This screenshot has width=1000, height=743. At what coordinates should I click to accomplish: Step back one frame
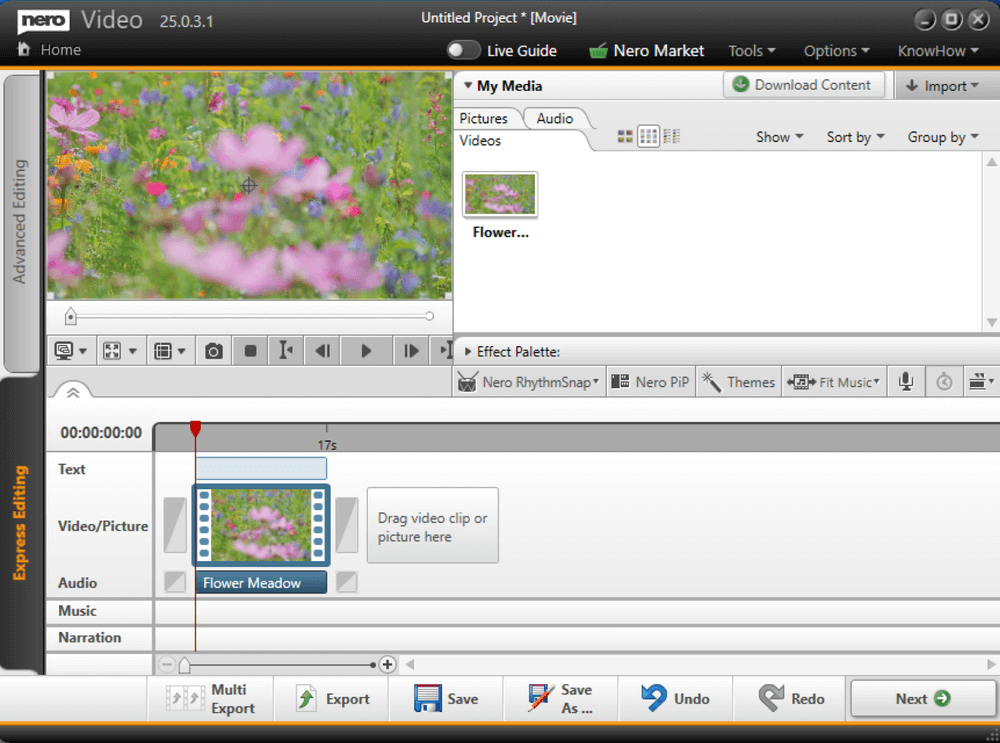point(323,350)
